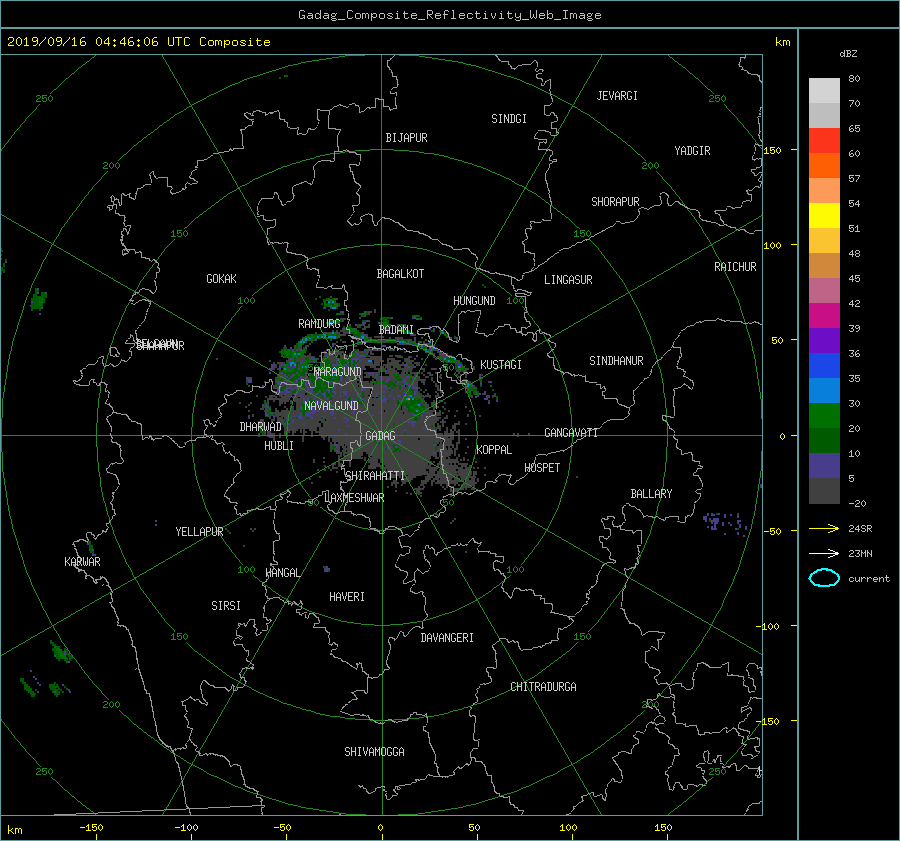Click the timestamp 2019/09/16 04:46:06 UTC Composite
The height and width of the screenshot is (841, 900).
pos(138,42)
